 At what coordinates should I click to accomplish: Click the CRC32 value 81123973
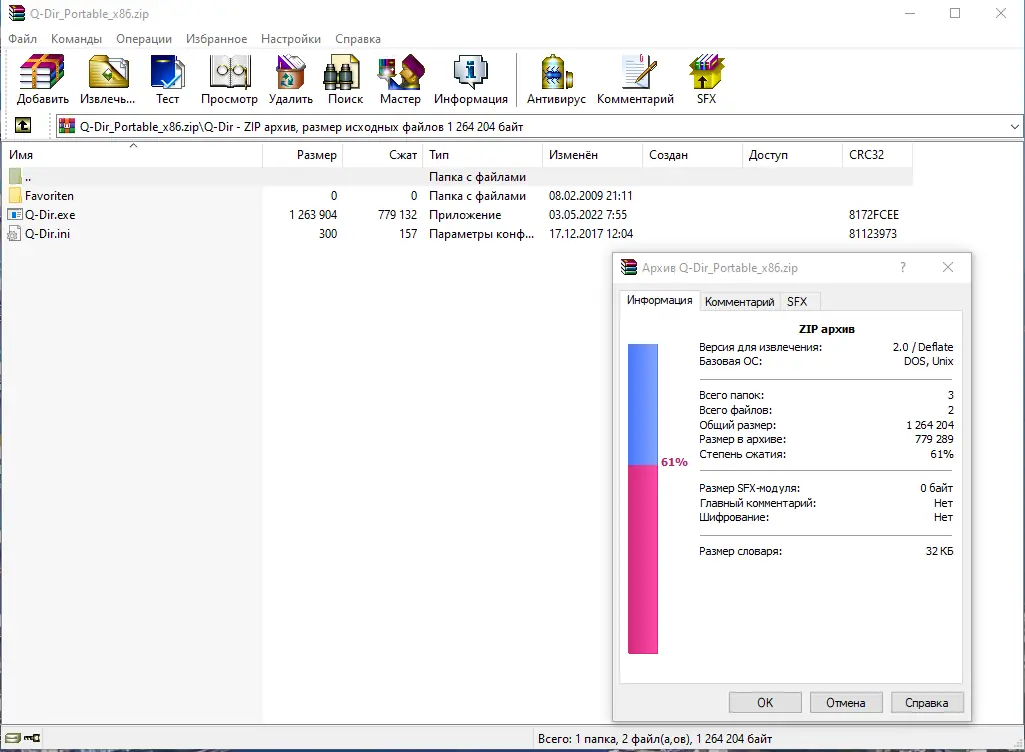pyautogui.click(x=873, y=233)
